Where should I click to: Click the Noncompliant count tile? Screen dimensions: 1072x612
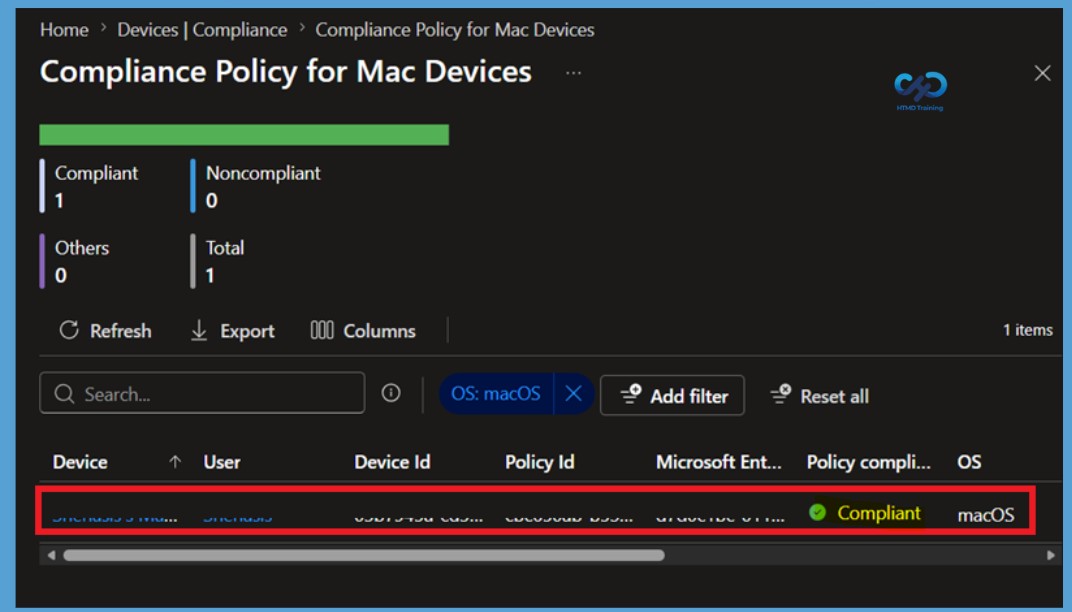coord(256,186)
